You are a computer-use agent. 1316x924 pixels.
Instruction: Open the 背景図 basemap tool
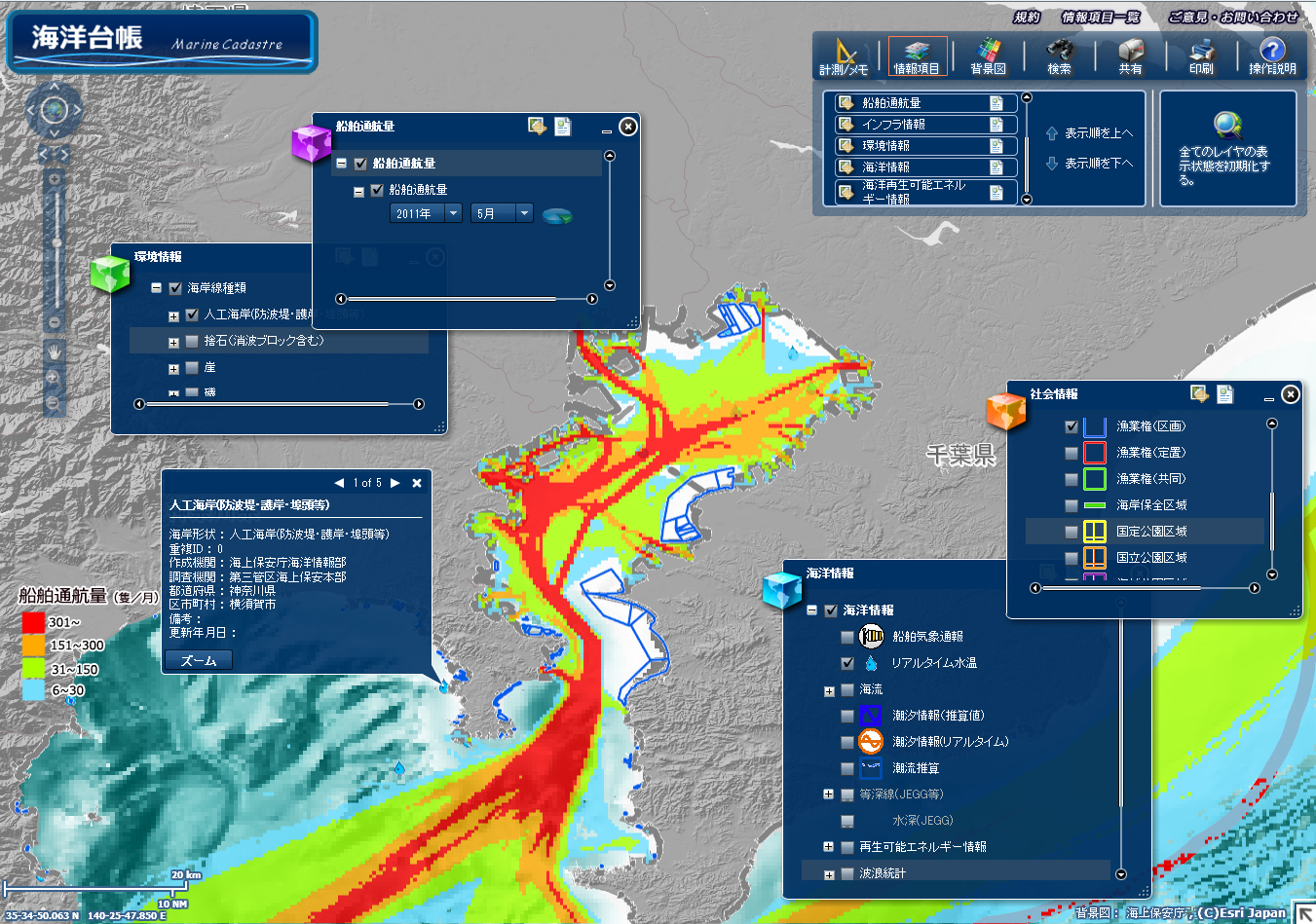[988, 55]
